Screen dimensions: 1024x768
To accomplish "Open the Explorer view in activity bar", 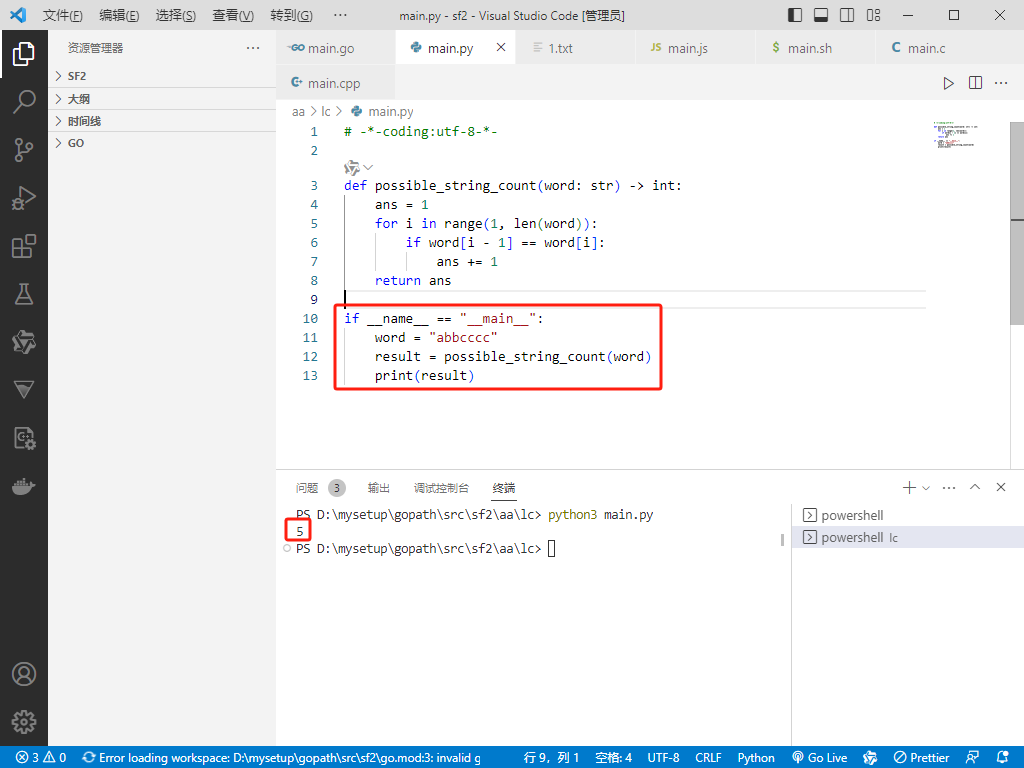I will pos(24,54).
